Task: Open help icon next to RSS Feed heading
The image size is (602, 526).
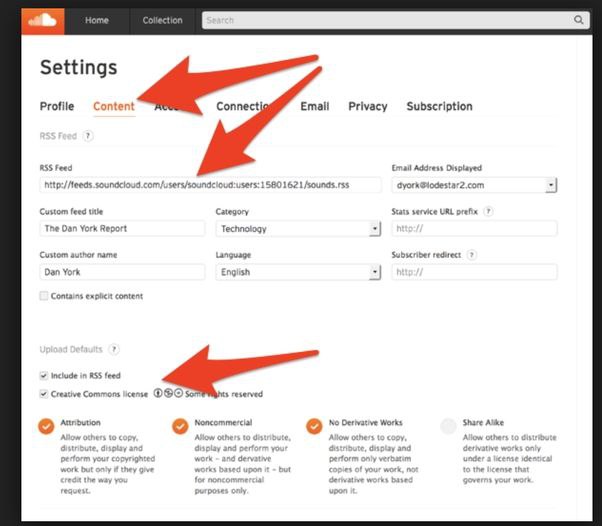Action: click(88, 136)
